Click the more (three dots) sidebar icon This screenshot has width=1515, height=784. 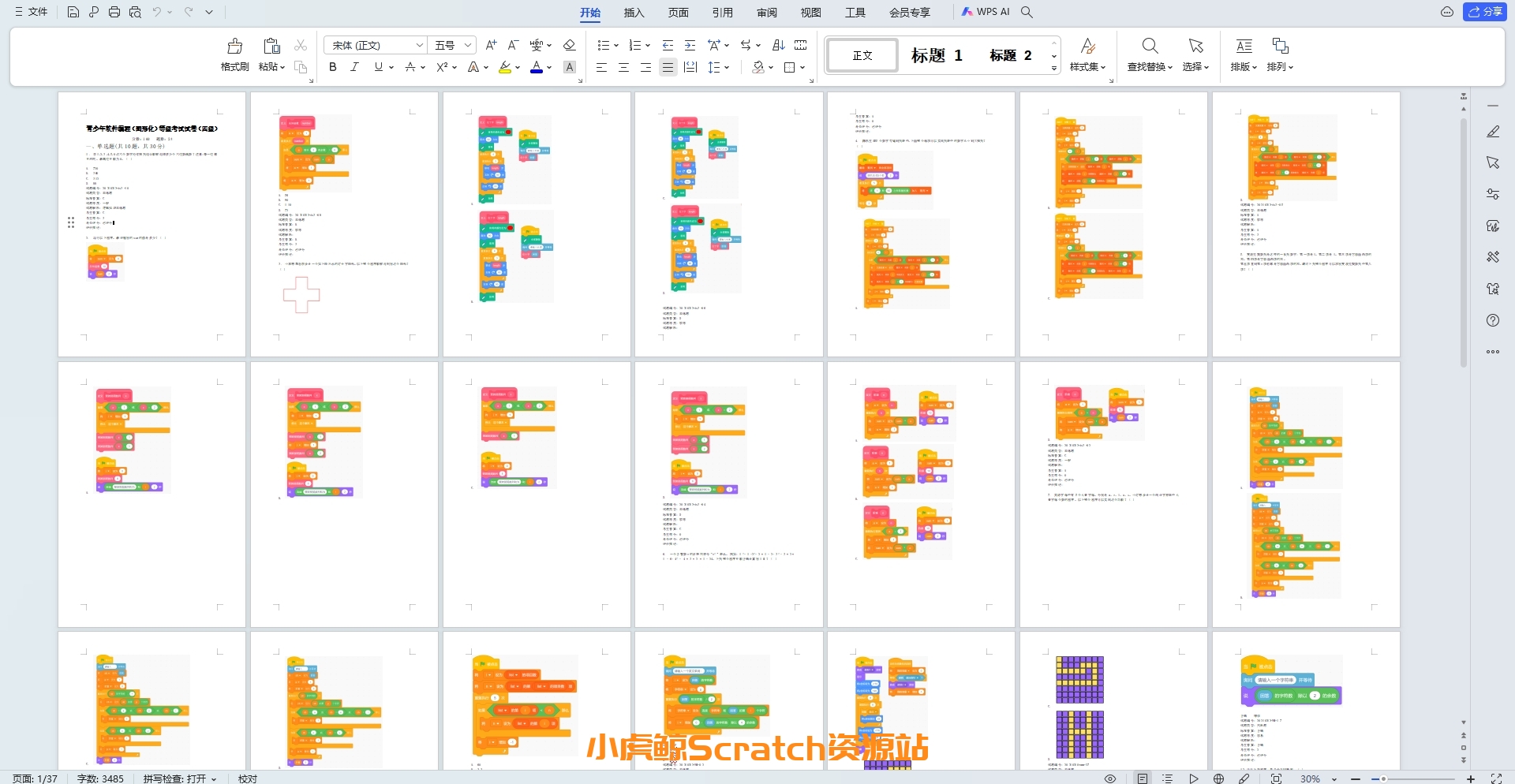click(x=1493, y=352)
